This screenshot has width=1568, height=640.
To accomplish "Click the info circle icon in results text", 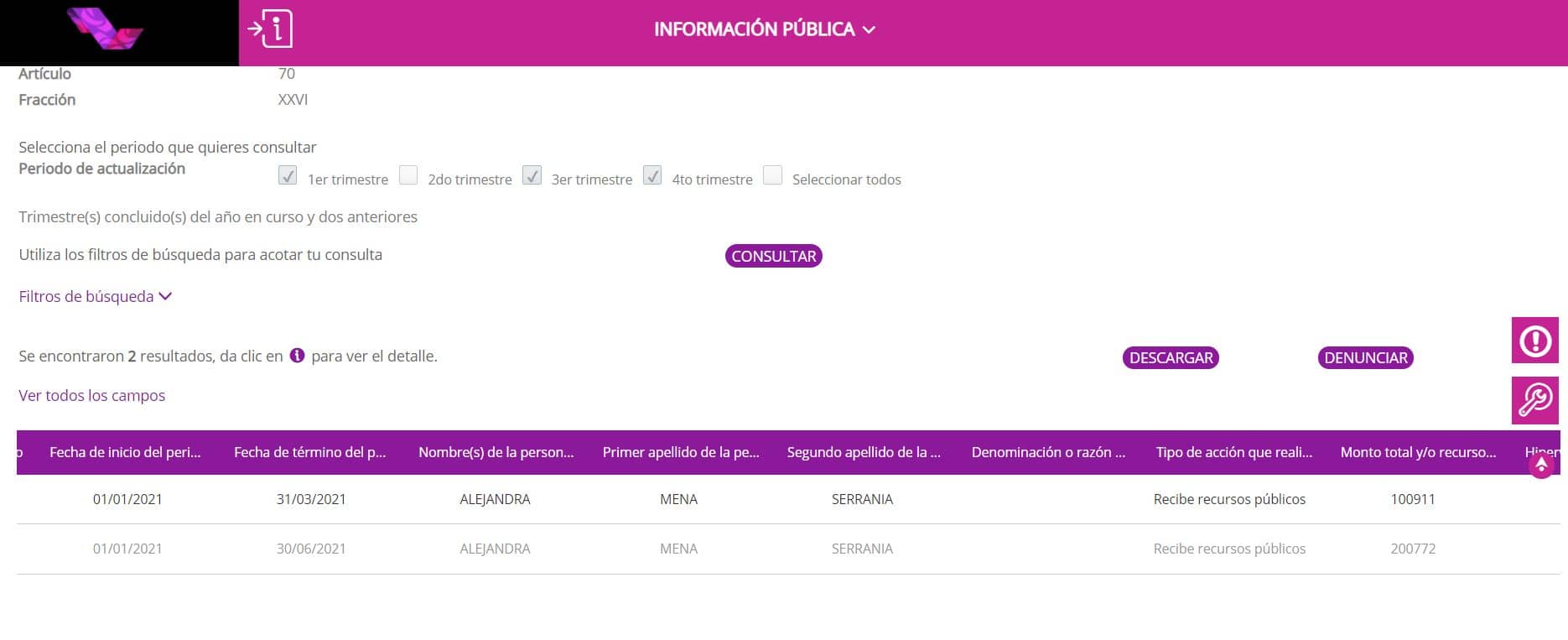I will click(297, 356).
